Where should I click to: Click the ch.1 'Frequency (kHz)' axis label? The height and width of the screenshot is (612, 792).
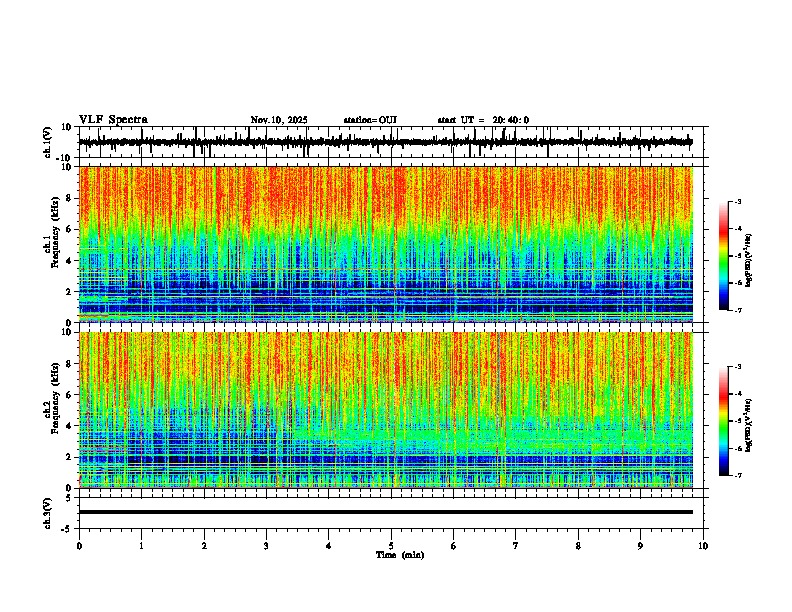tap(55, 233)
